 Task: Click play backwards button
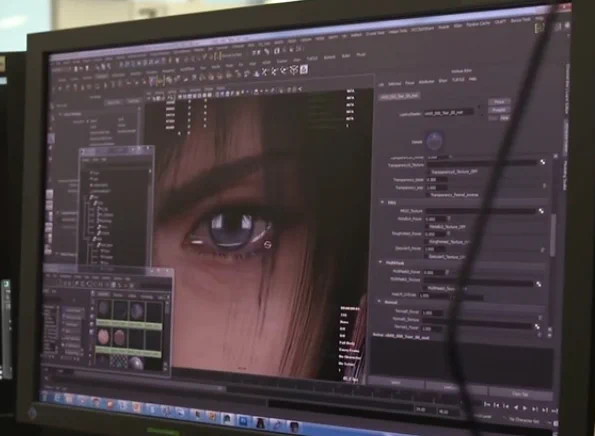click(516, 407)
